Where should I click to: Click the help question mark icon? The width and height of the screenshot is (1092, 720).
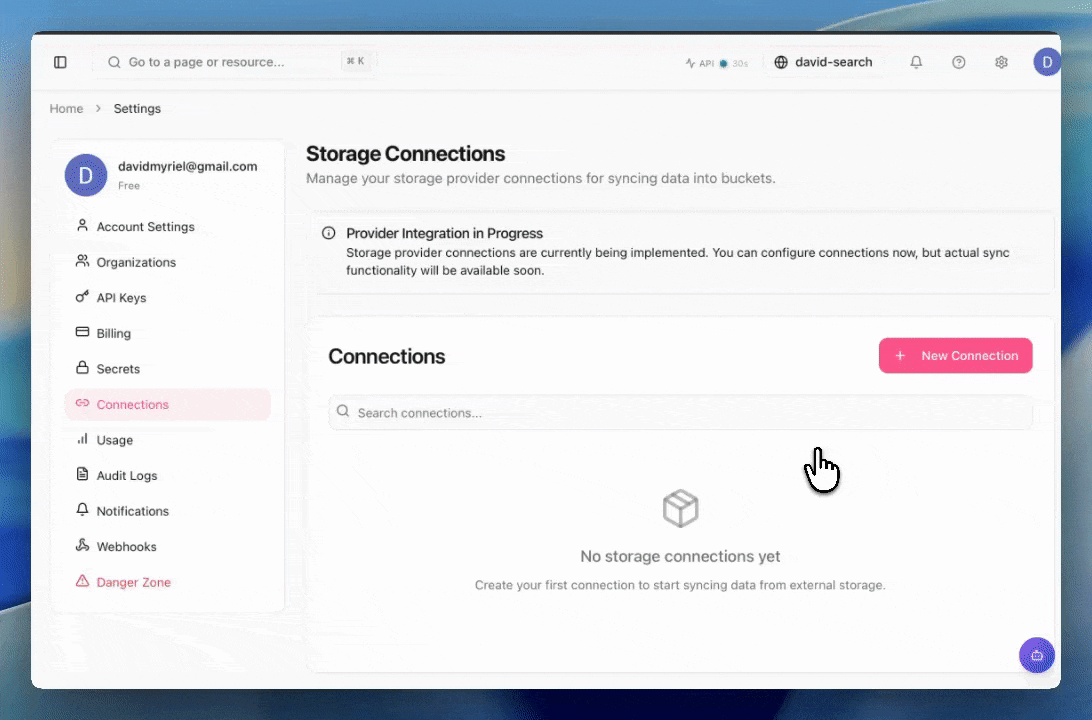point(958,62)
